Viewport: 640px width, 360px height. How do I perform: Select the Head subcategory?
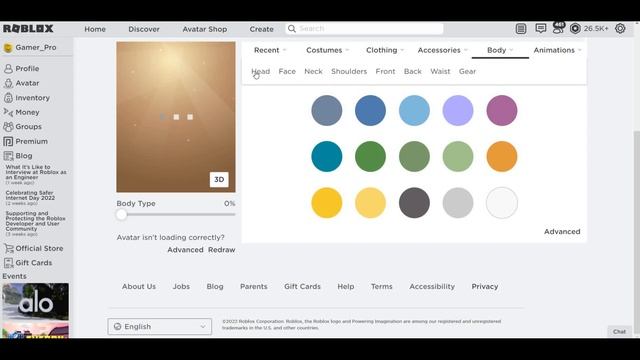(x=260, y=71)
